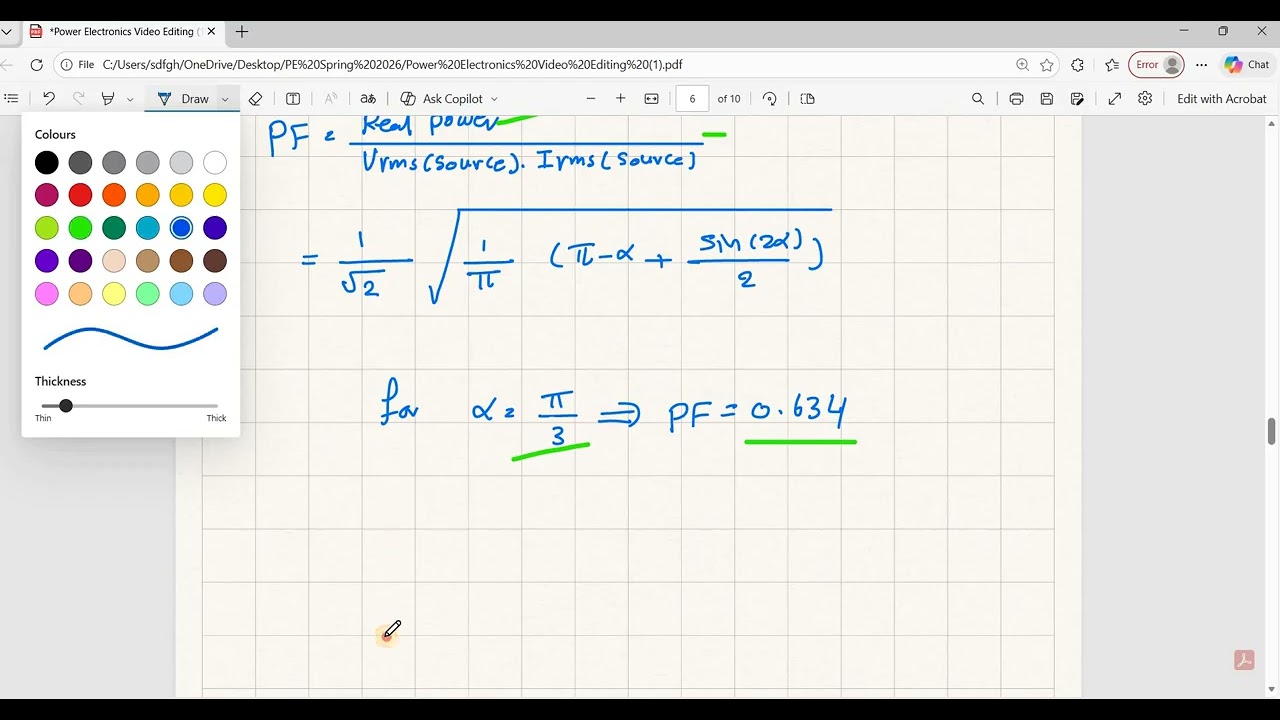The width and height of the screenshot is (1280, 720).
Task: Select the lavender pastel swatch
Action: (215, 294)
